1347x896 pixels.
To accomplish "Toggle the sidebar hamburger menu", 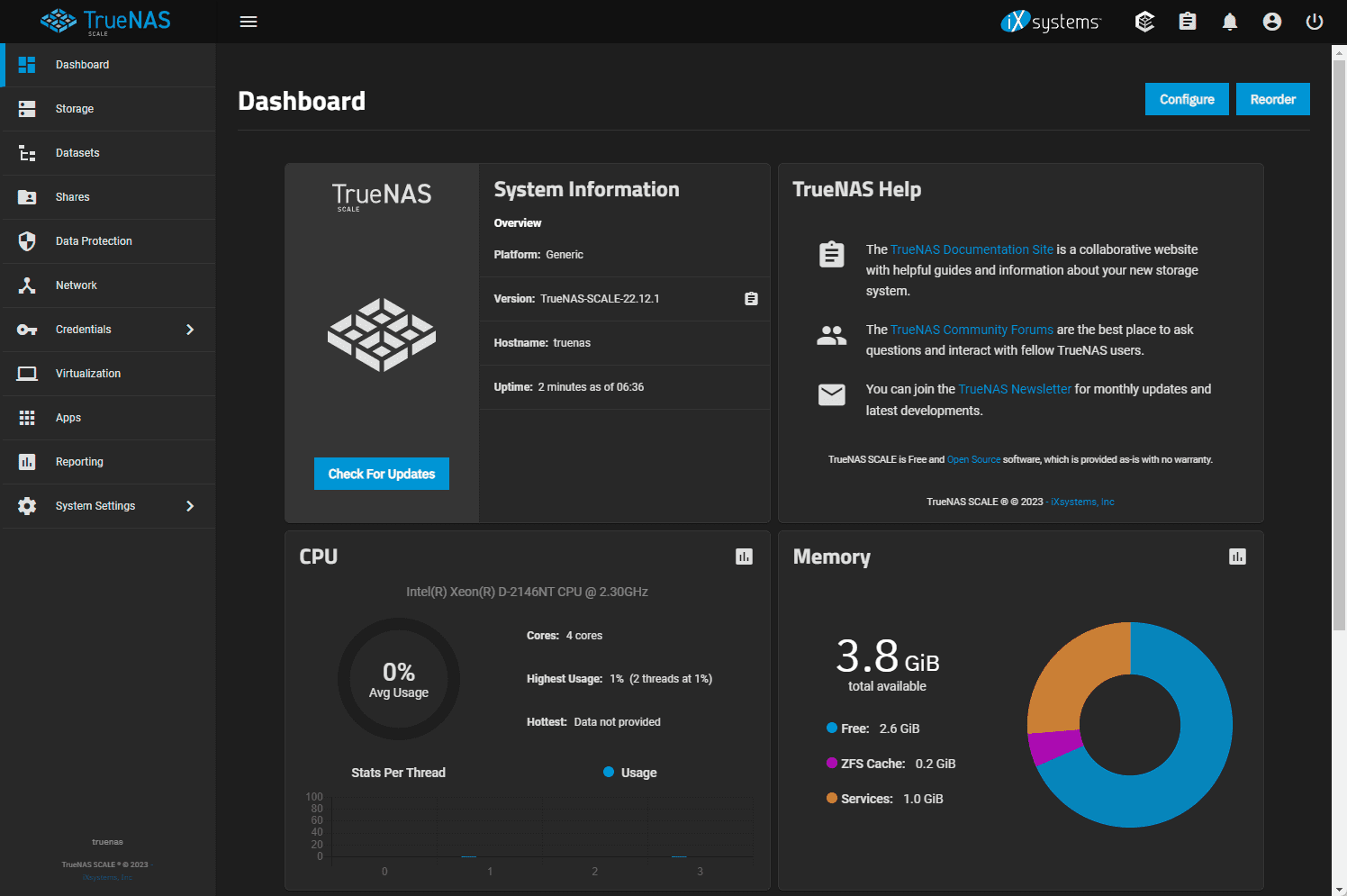I will (249, 22).
